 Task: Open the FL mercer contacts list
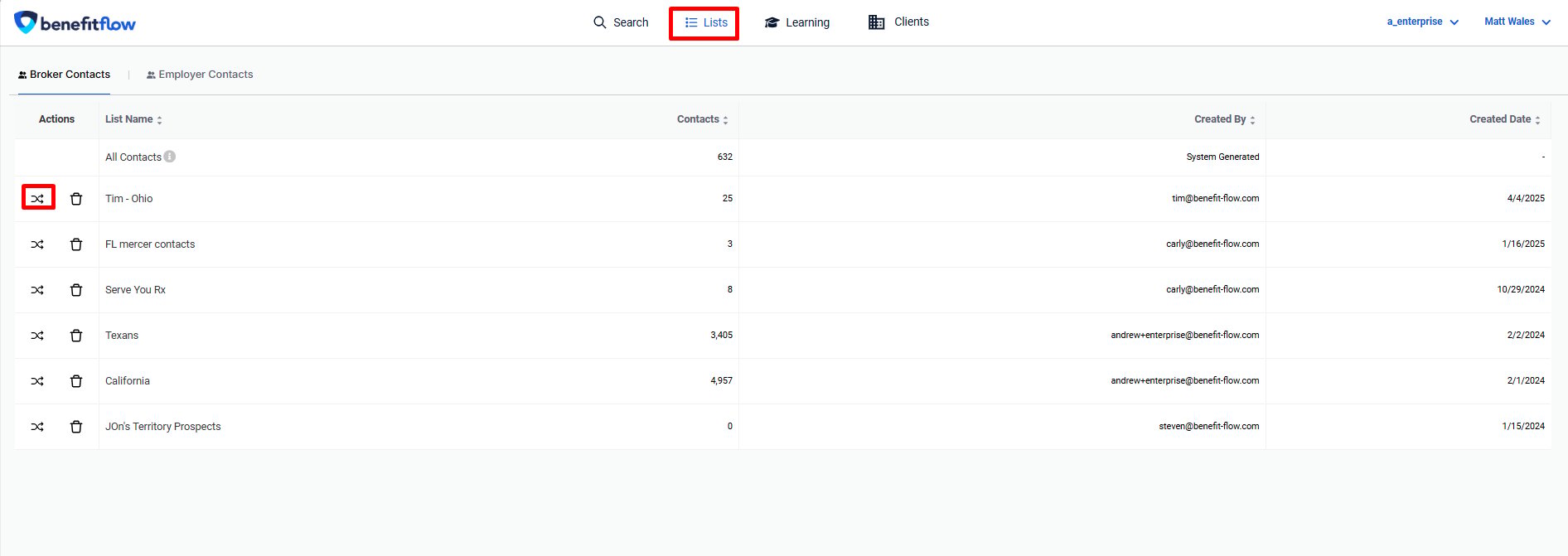pos(150,244)
